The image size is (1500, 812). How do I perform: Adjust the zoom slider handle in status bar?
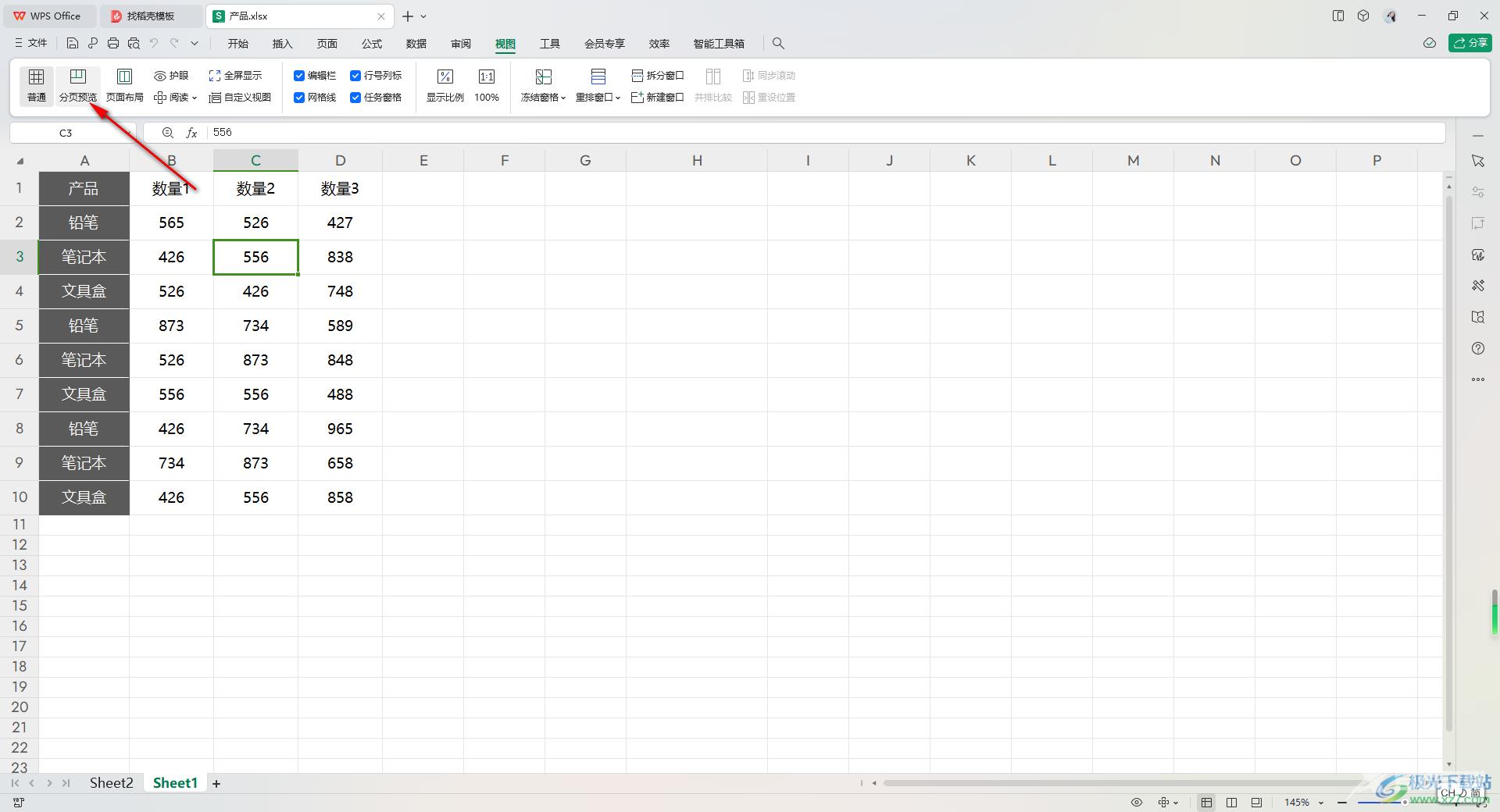tap(1404, 803)
